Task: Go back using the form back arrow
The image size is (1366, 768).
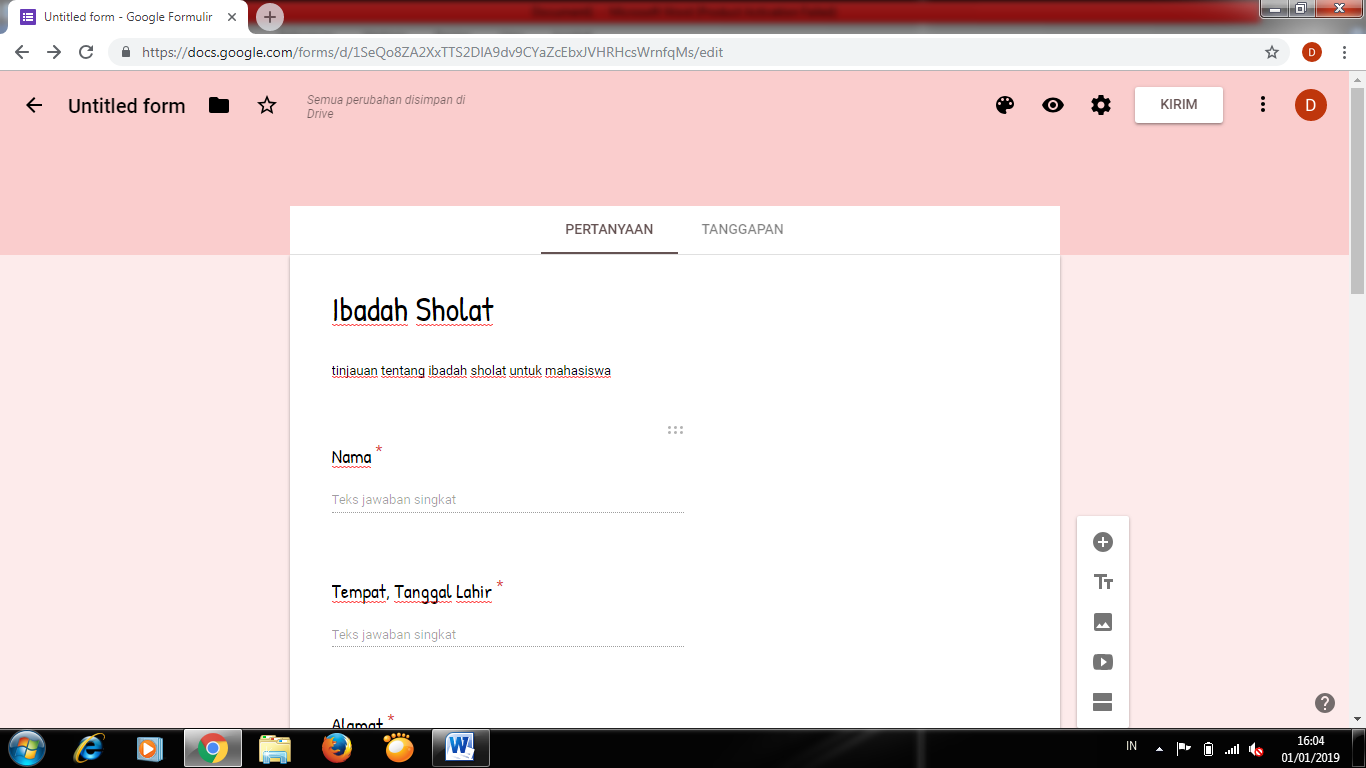Action: click(34, 105)
